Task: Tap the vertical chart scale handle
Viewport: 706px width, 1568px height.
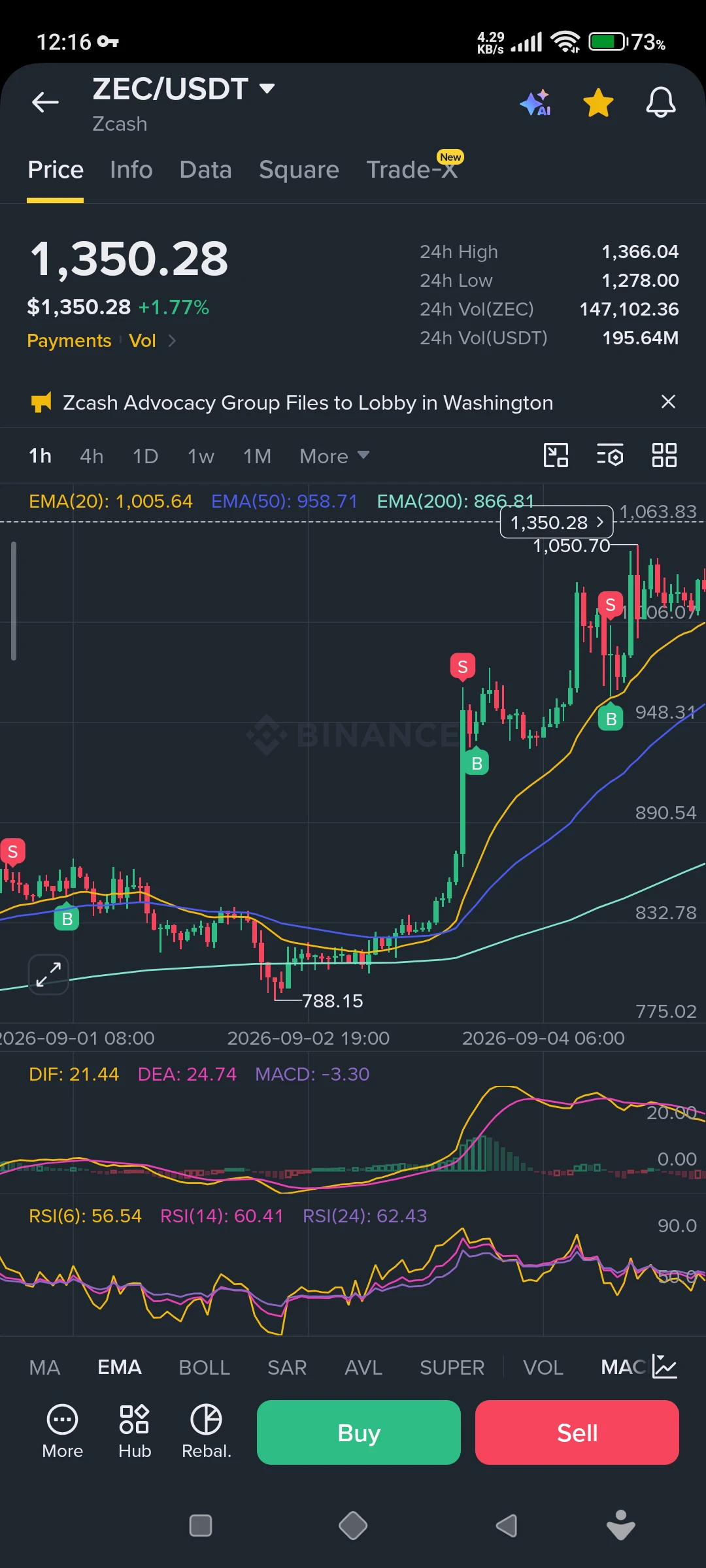Action: [x=14, y=601]
